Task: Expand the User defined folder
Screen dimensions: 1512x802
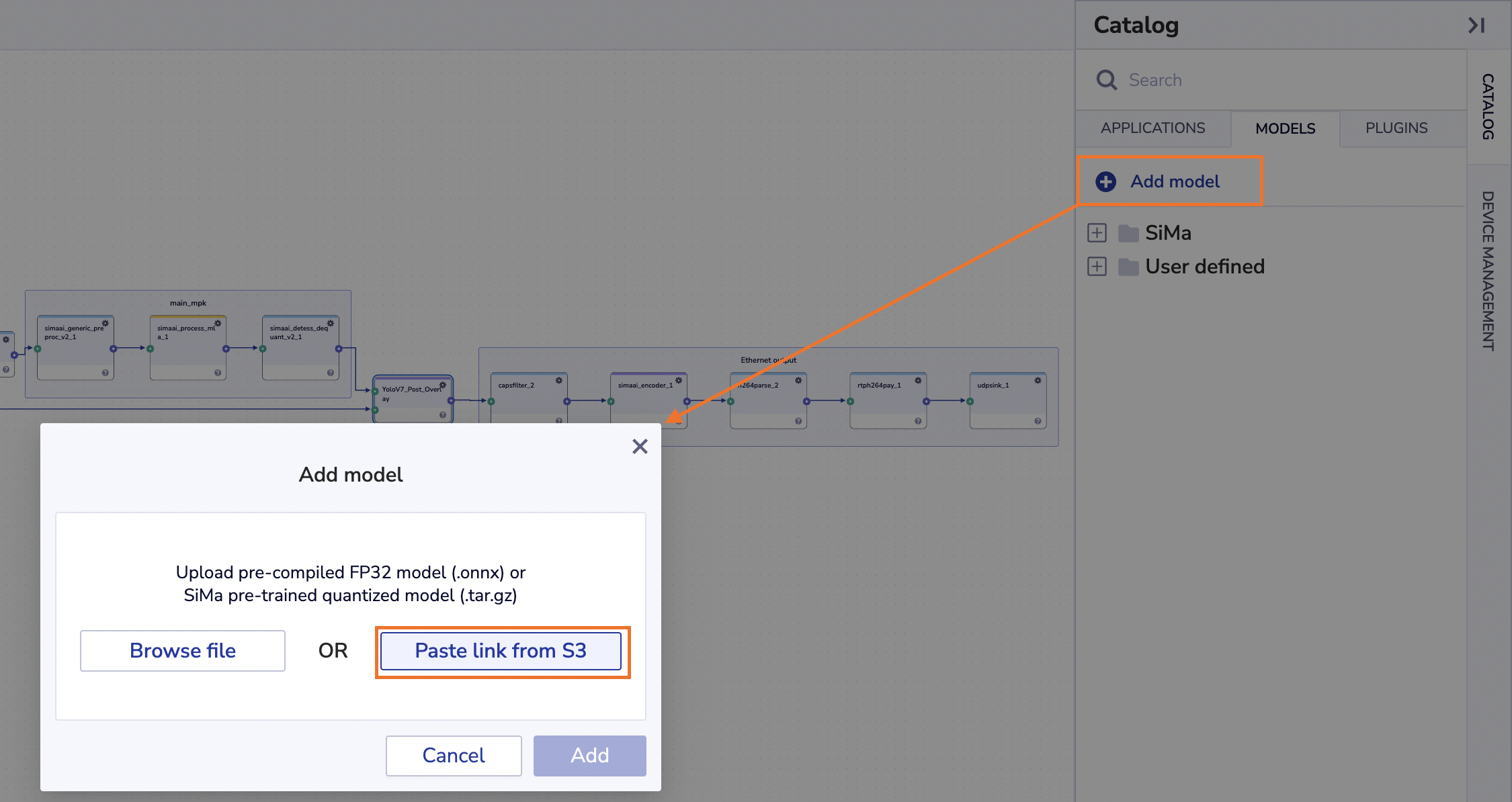Action: point(1097,267)
